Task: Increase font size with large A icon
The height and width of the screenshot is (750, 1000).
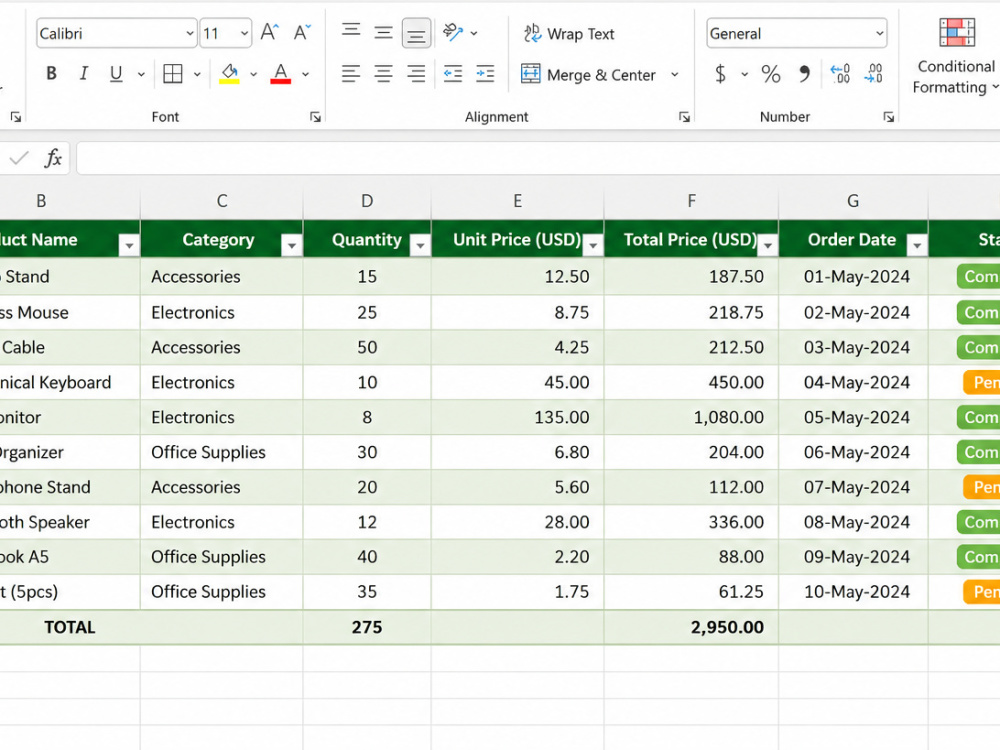Action: (270, 33)
